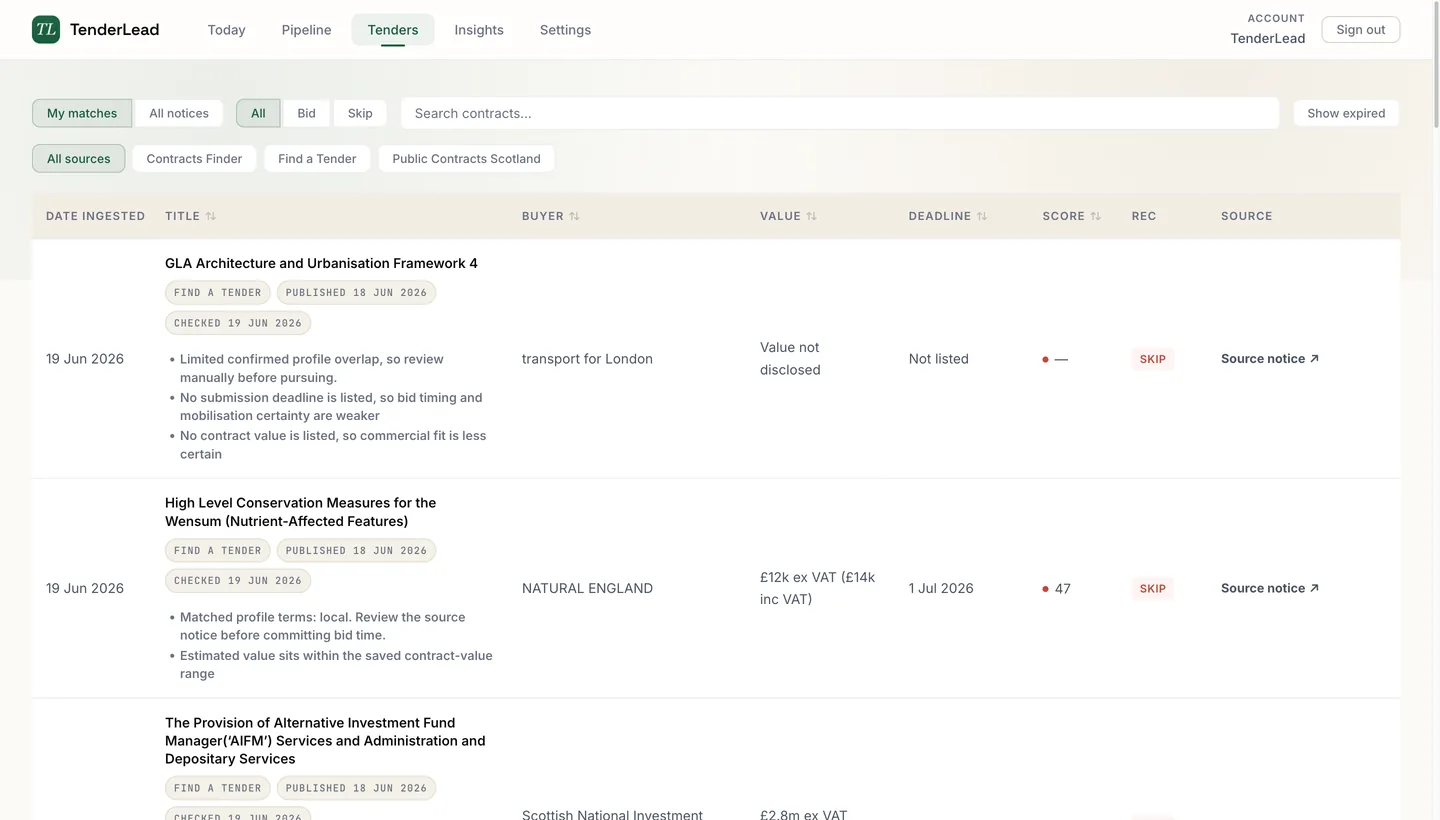
Task: Filter tenders by Bid recommendation
Action: 306,113
